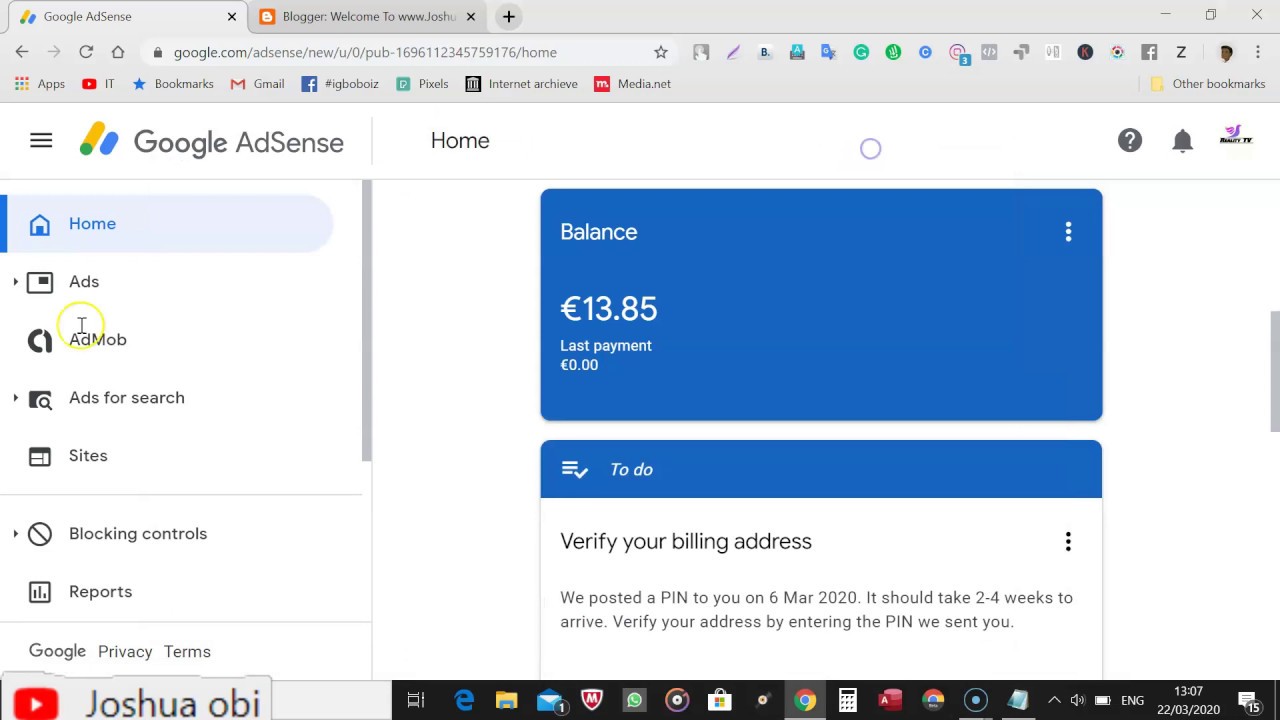Reload the current page
1280x720 pixels.
click(86, 52)
